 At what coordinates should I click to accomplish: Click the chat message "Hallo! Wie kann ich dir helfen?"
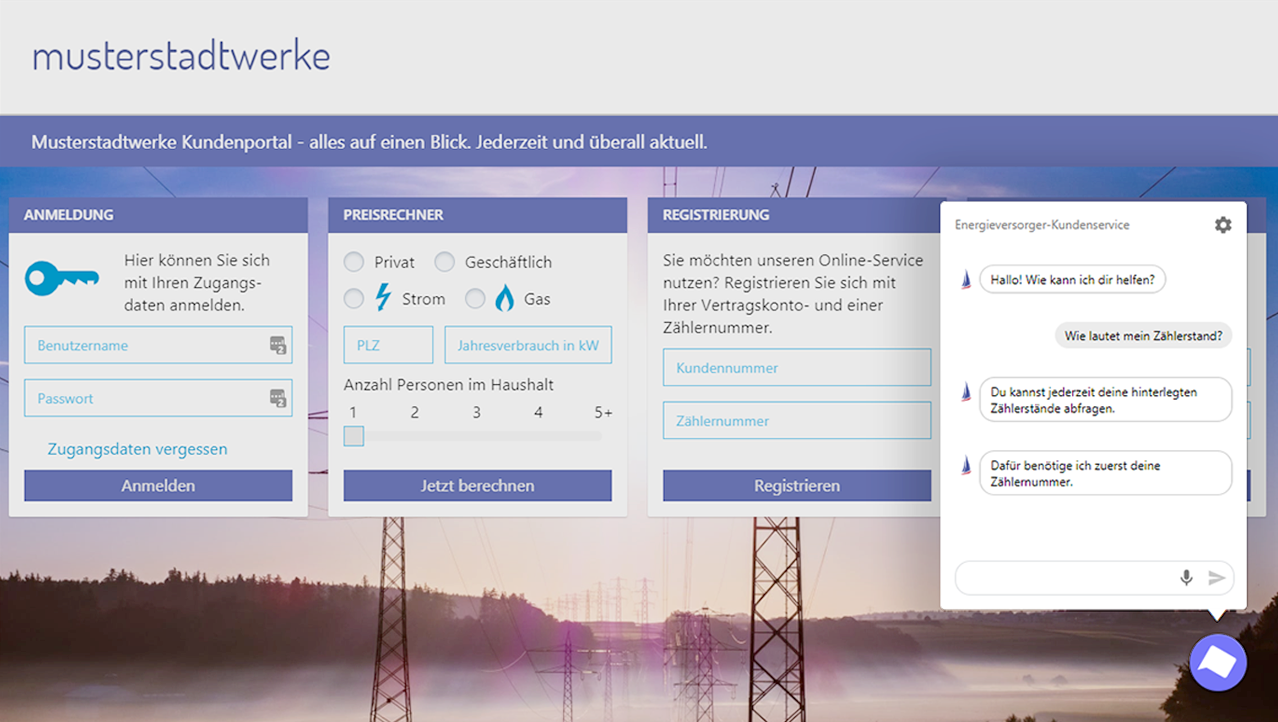pos(1072,280)
